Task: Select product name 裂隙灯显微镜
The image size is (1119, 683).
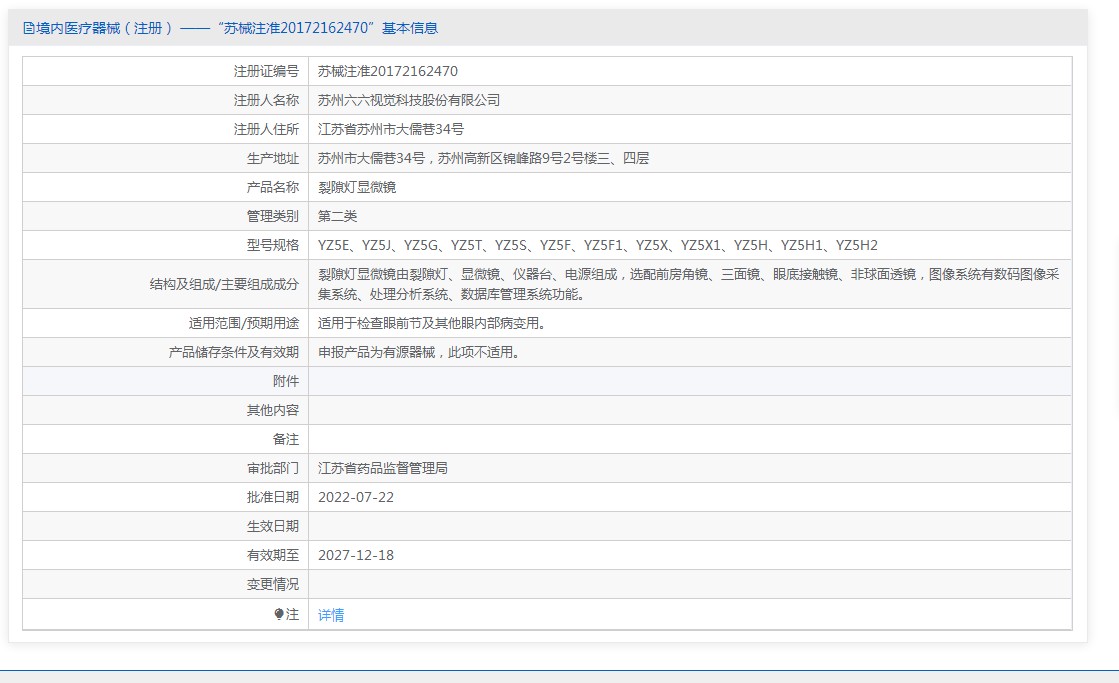Action: click(357, 187)
